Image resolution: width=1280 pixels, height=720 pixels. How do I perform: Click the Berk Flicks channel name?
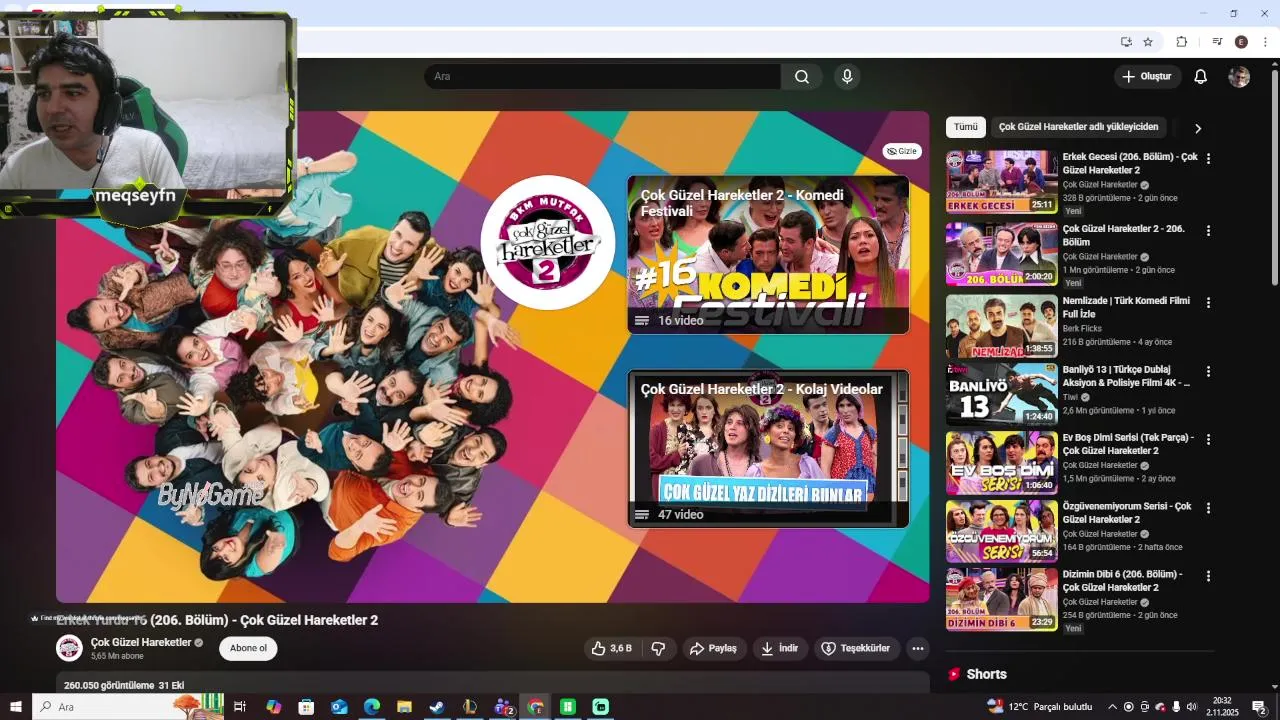coord(1082,328)
